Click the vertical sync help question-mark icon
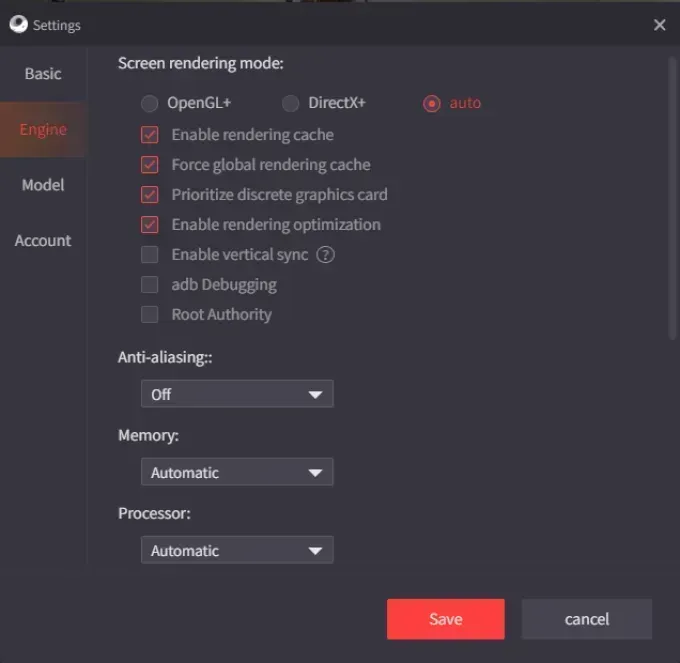The width and height of the screenshot is (680, 663). [x=325, y=254]
